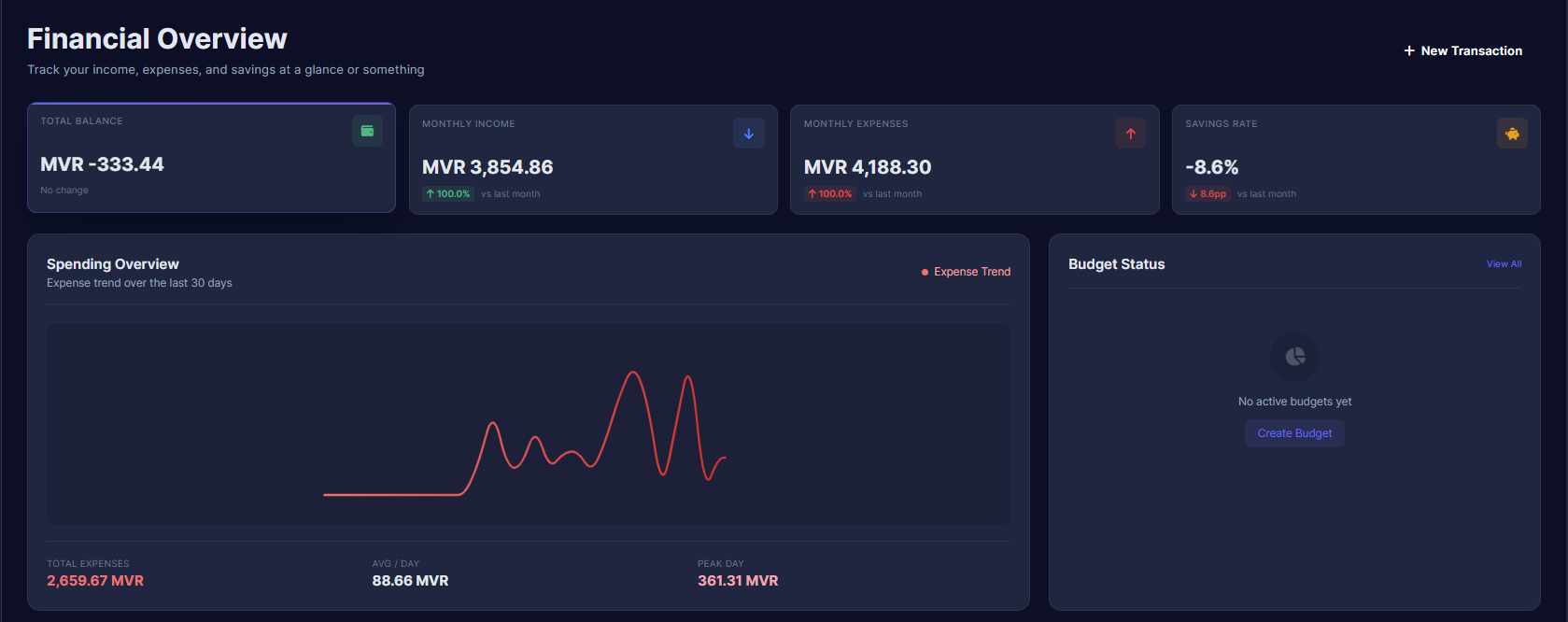Click the Expense Trend legend label
This screenshot has width=1568, height=622.
click(972, 272)
